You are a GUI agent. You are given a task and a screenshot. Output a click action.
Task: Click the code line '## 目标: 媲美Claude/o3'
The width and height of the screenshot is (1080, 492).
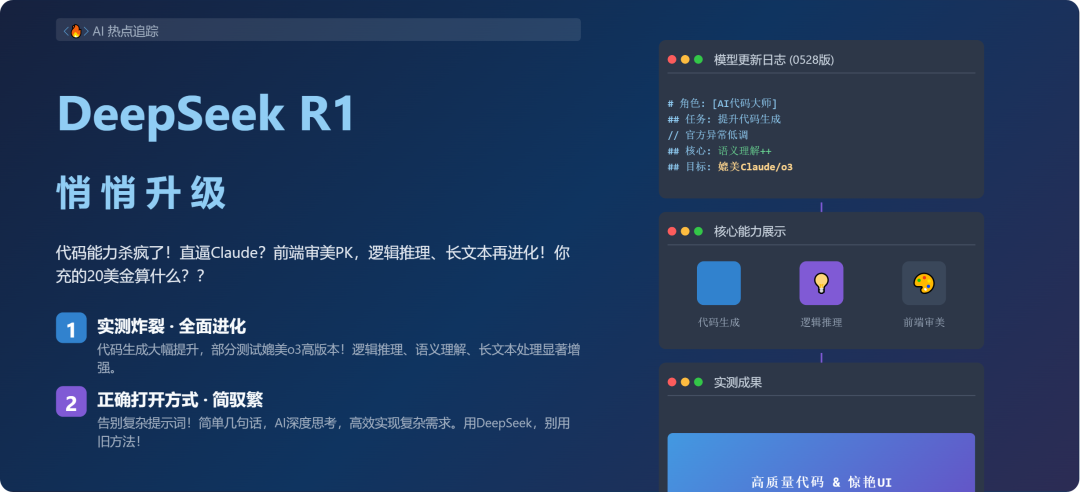pyautogui.click(x=730, y=167)
